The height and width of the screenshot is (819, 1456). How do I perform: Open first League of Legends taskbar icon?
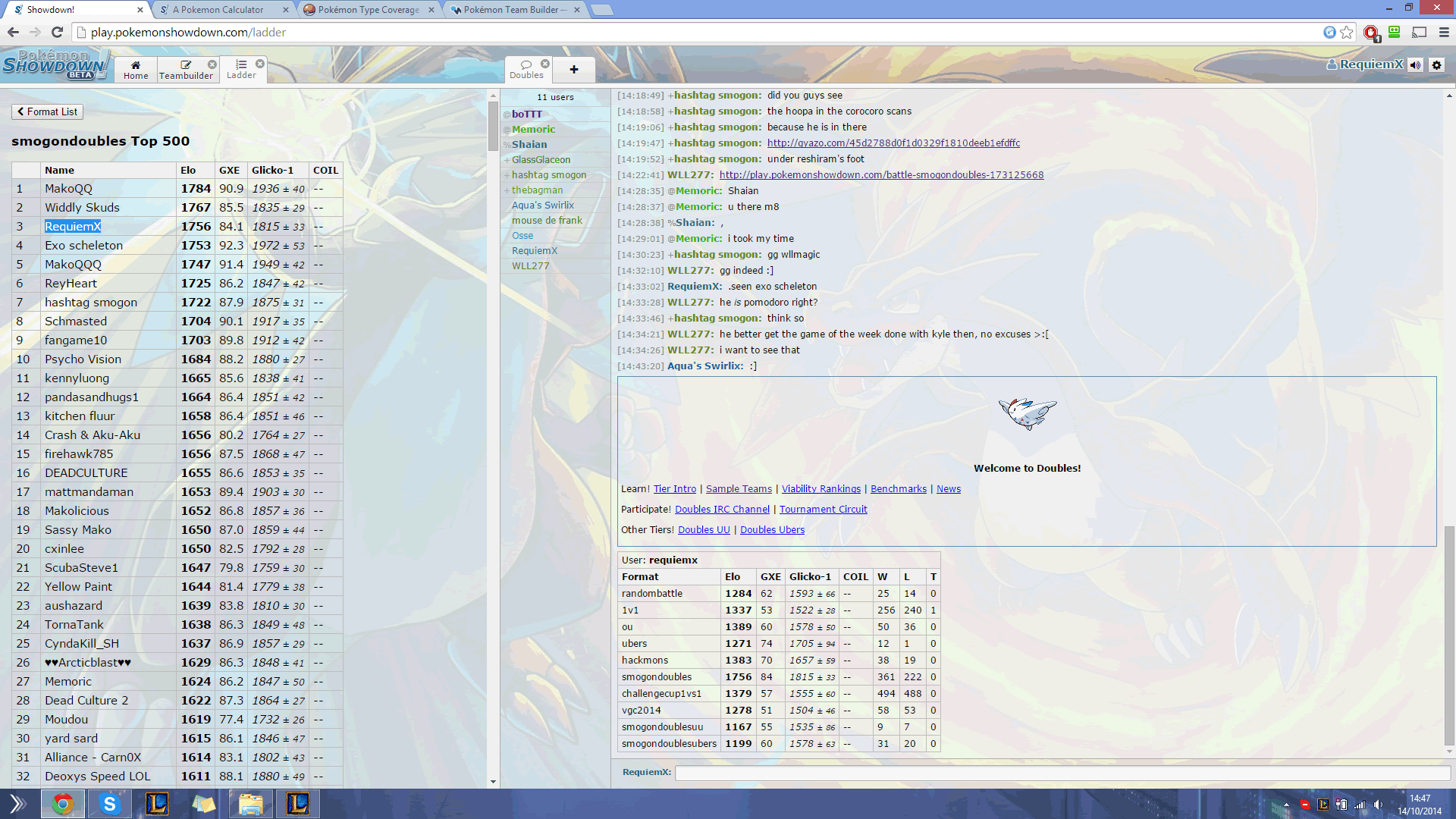pyautogui.click(x=157, y=804)
